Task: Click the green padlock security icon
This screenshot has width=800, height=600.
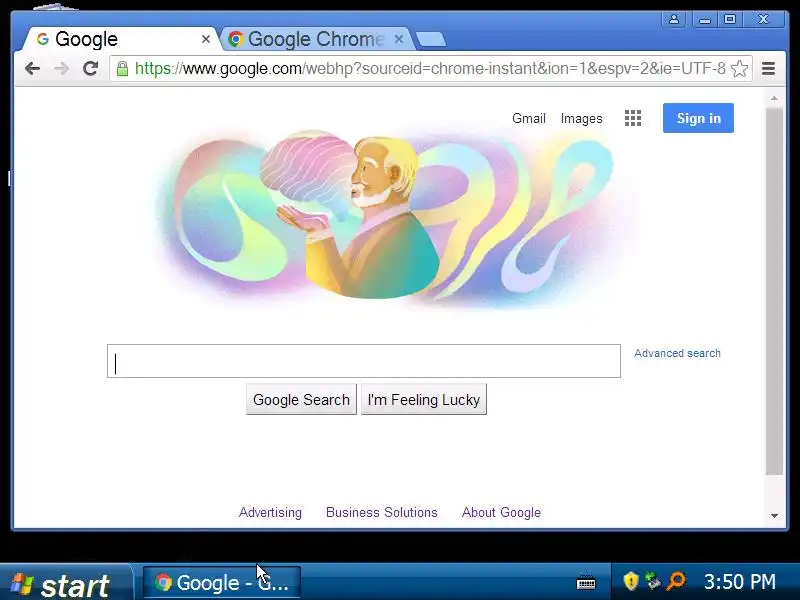Action: point(122,68)
